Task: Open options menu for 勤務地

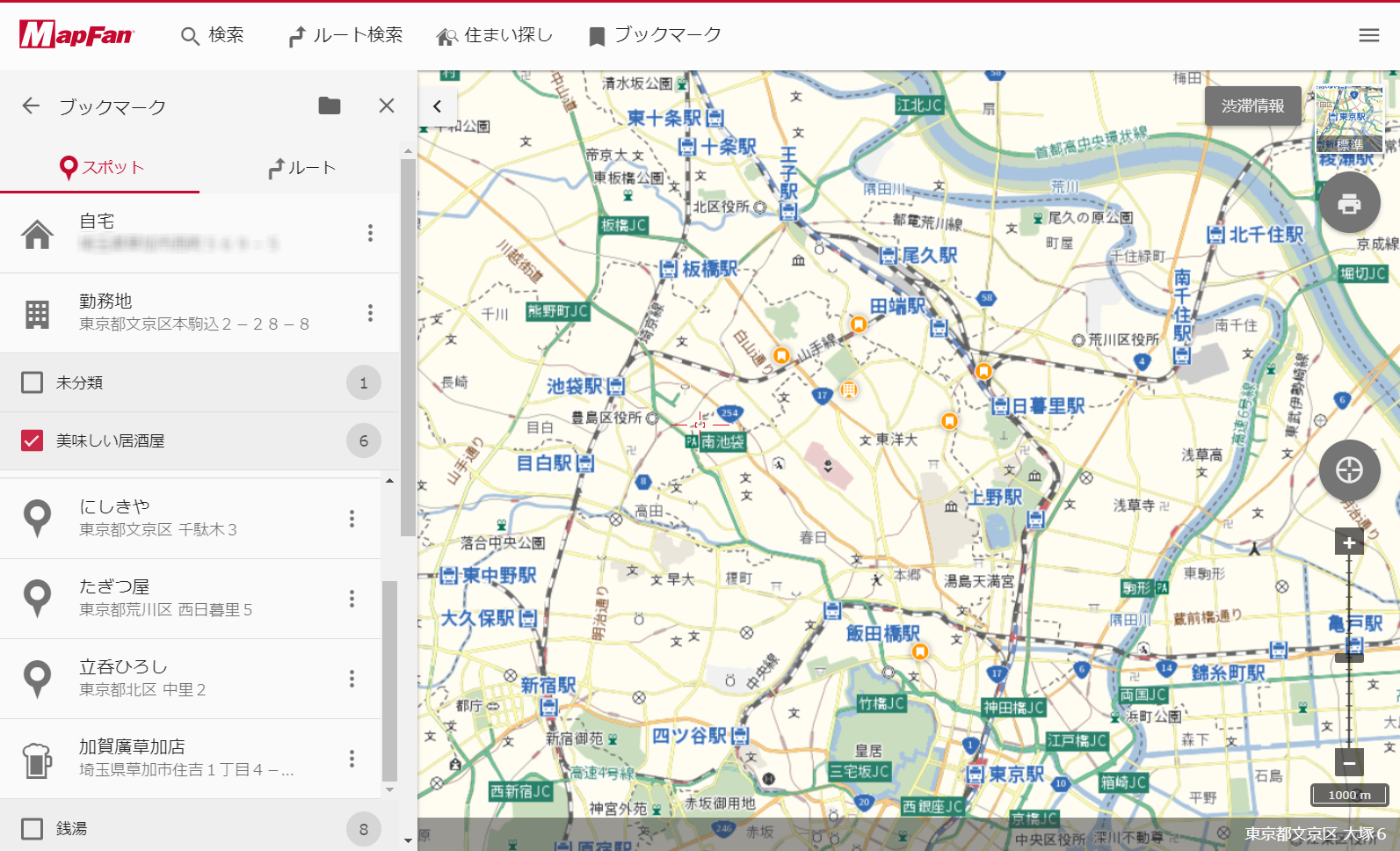Action: [370, 313]
